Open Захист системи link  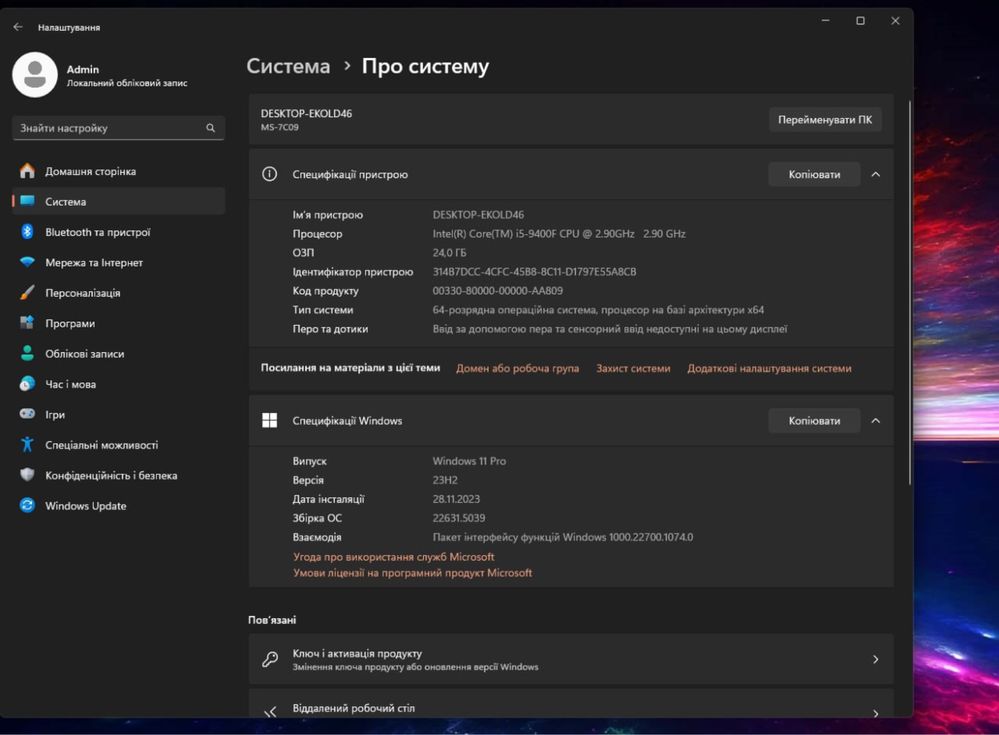pos(633,368)
